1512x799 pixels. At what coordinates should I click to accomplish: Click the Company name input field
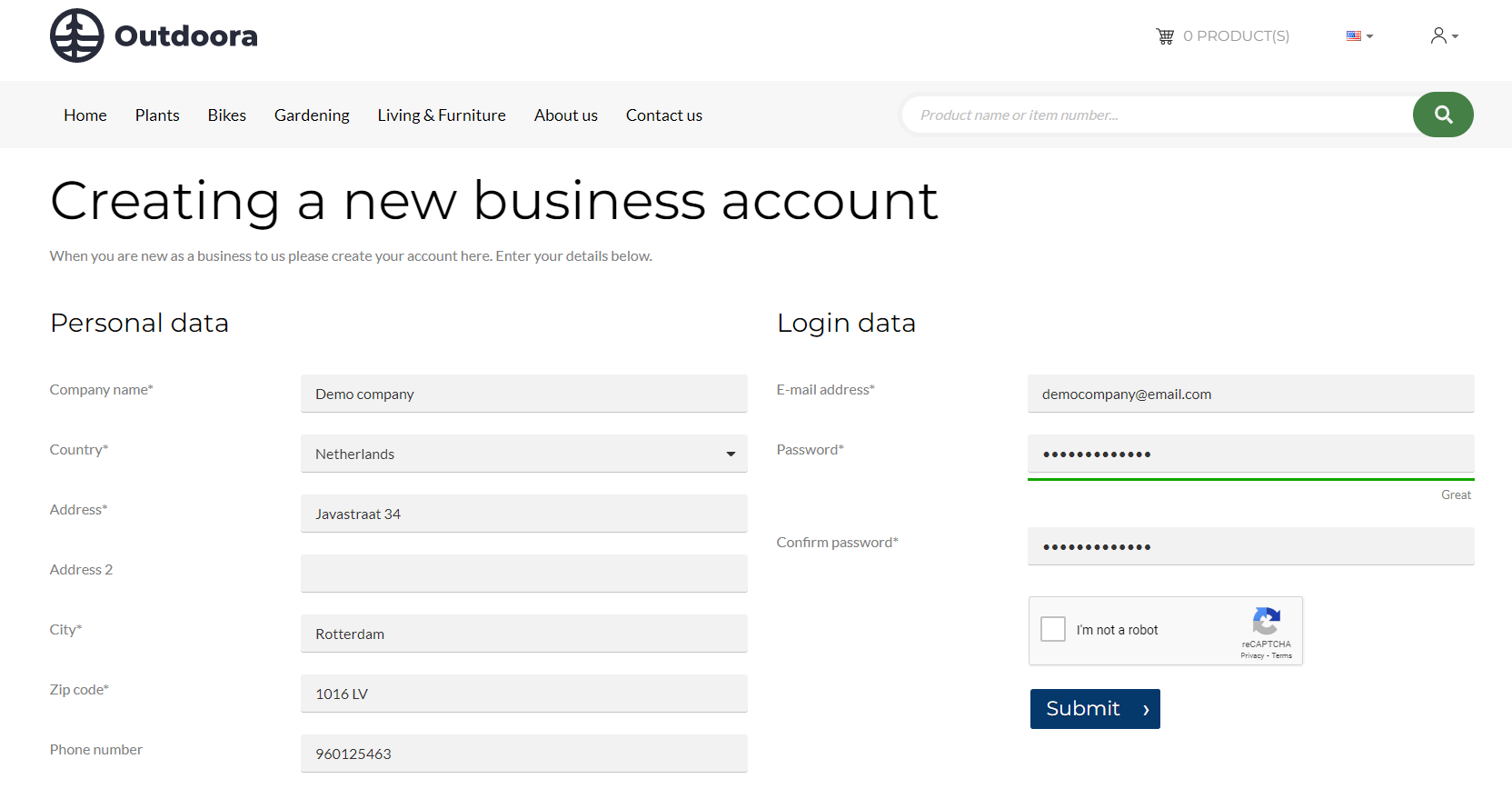pos(523,394)
